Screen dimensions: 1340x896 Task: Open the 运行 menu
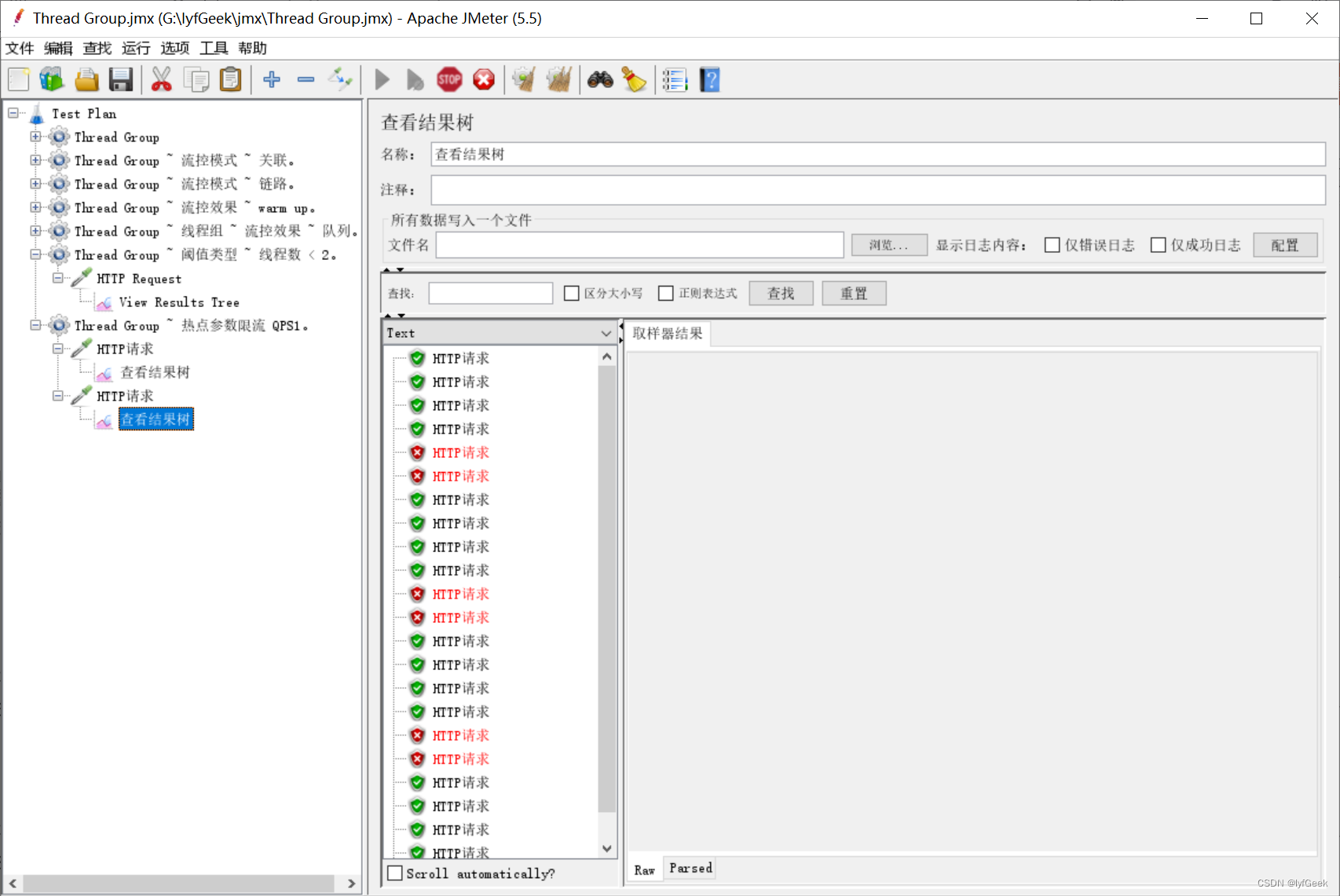point(136,48)
